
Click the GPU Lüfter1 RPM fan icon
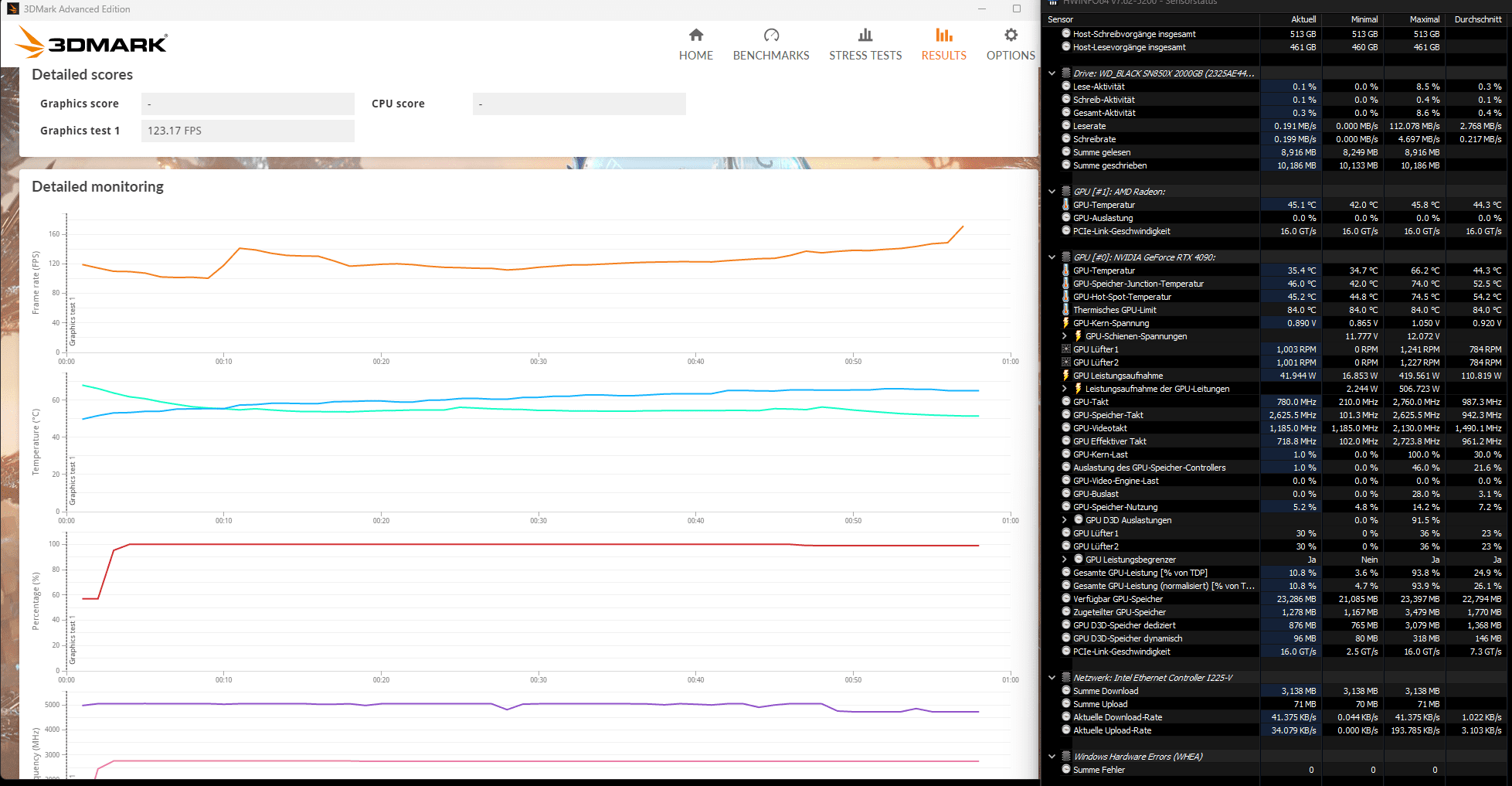coord(1066,349)
